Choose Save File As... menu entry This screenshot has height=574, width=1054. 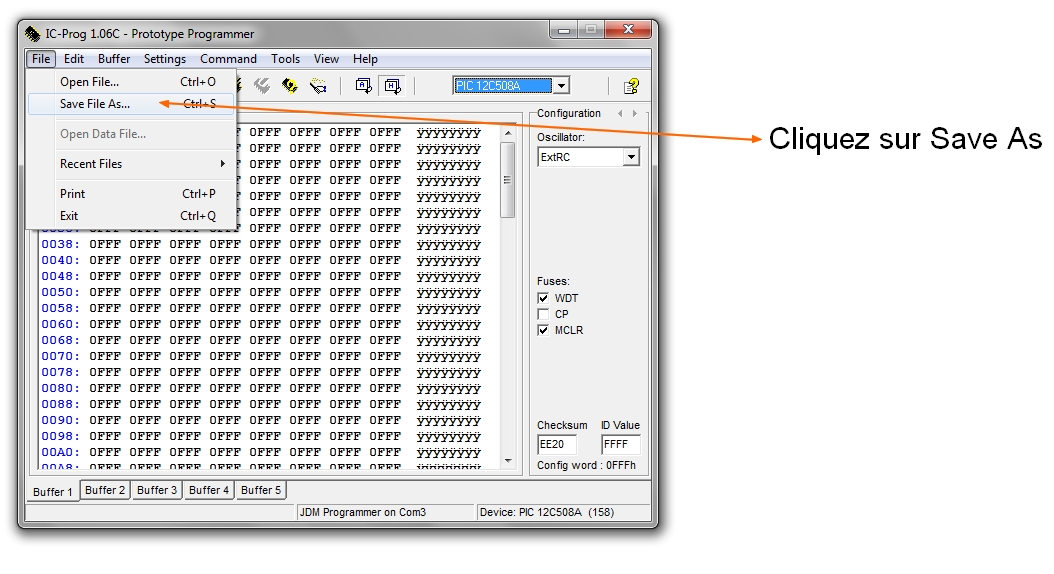[132, 104]
